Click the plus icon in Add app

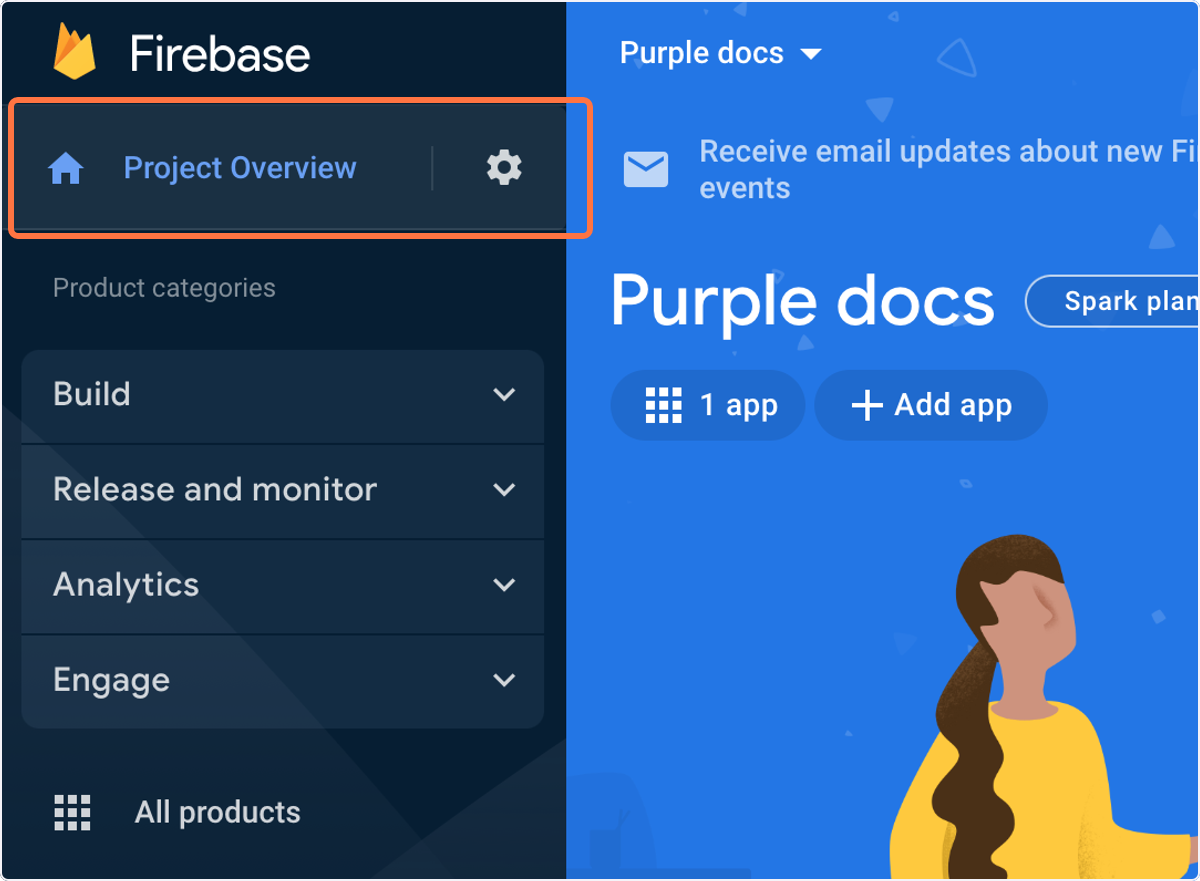click(x=866, y=406)
